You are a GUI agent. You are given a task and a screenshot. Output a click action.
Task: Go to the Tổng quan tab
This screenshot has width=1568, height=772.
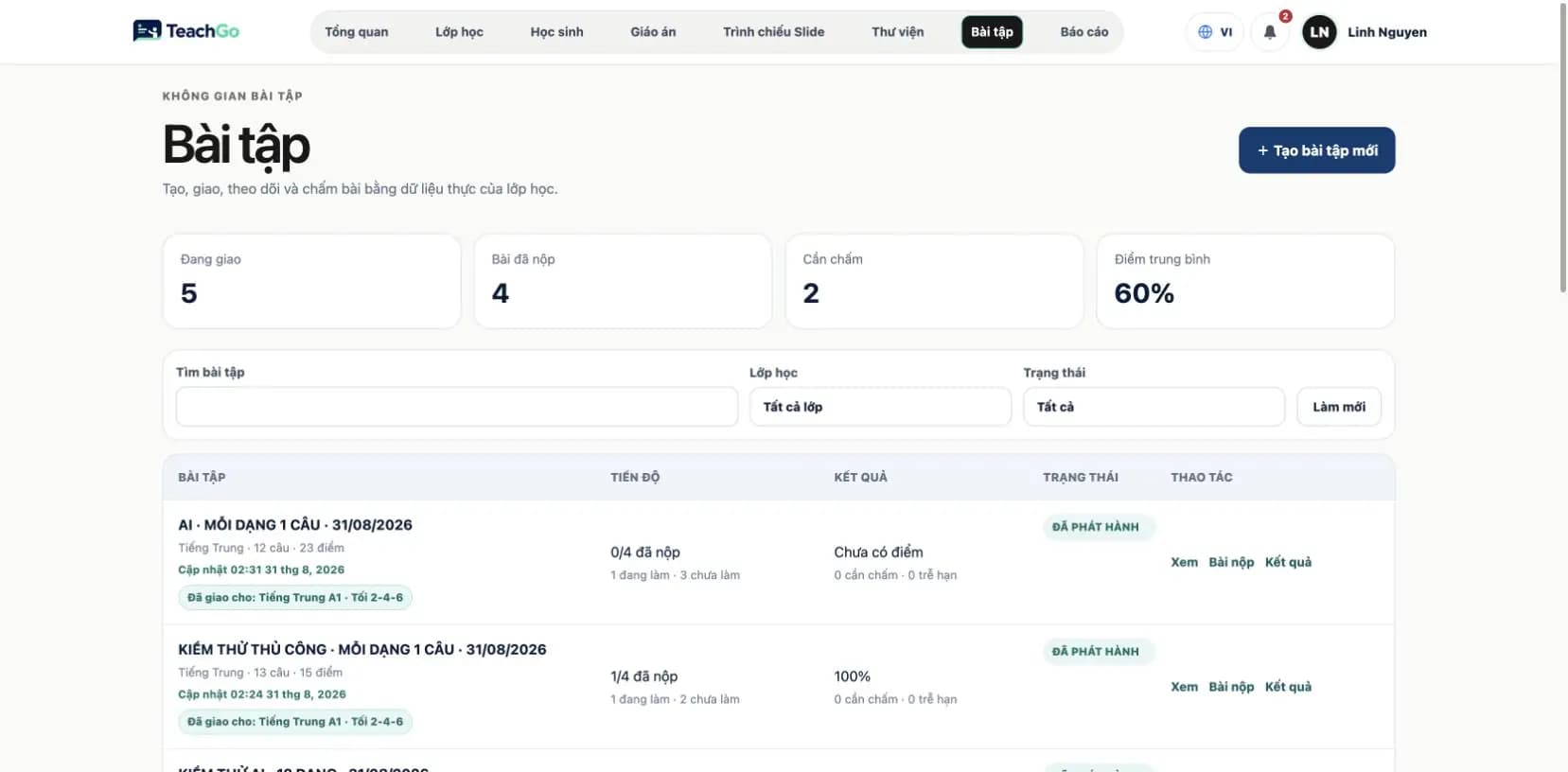pos(357,32)
